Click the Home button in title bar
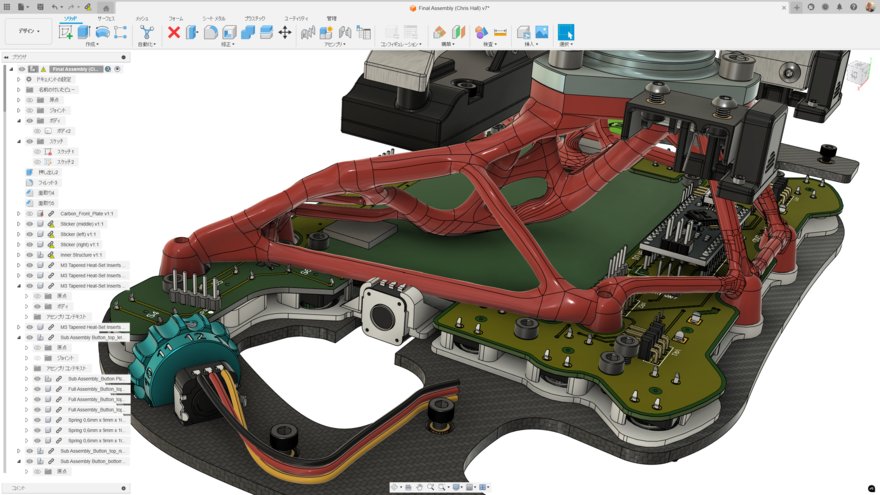880x495 pixels. [106, 7]
